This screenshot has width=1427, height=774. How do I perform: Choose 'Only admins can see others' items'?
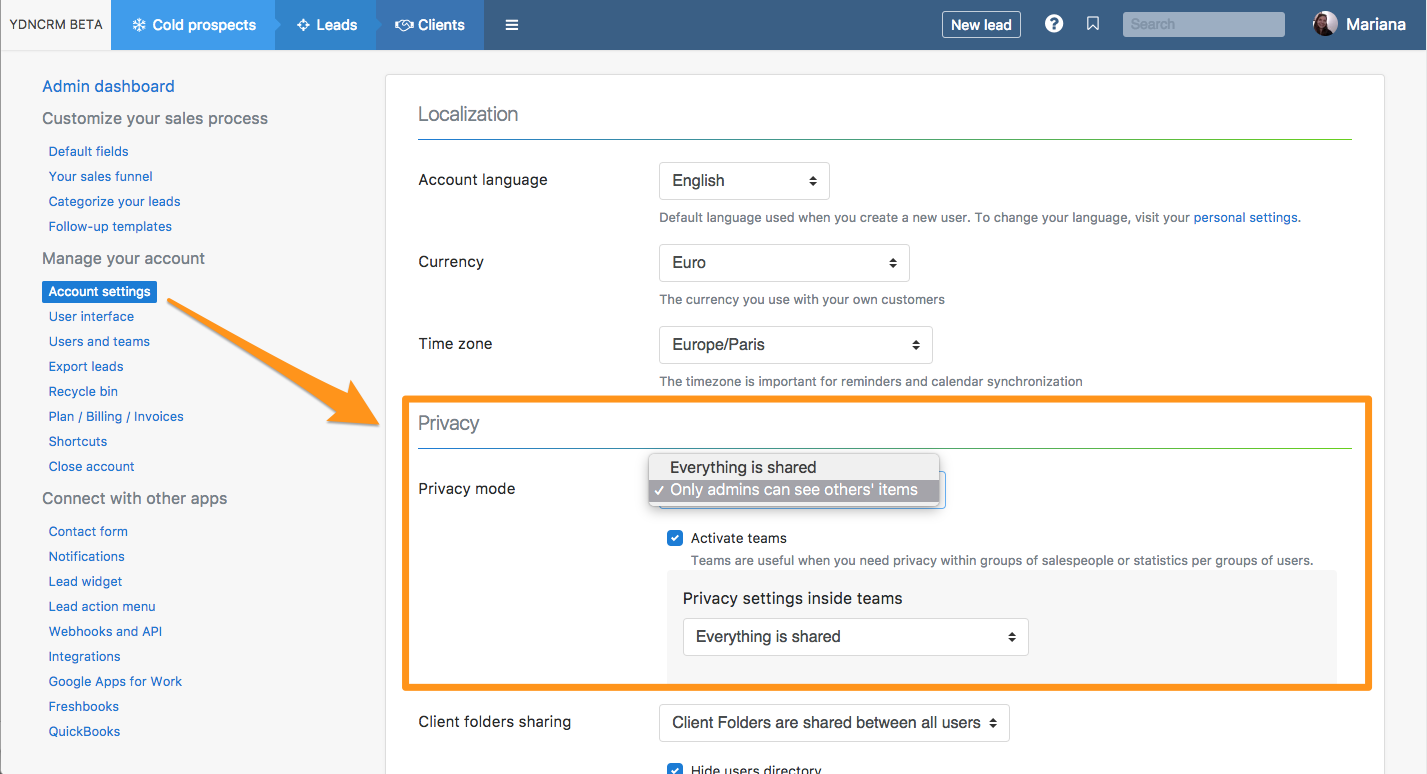tap(793, 490)
